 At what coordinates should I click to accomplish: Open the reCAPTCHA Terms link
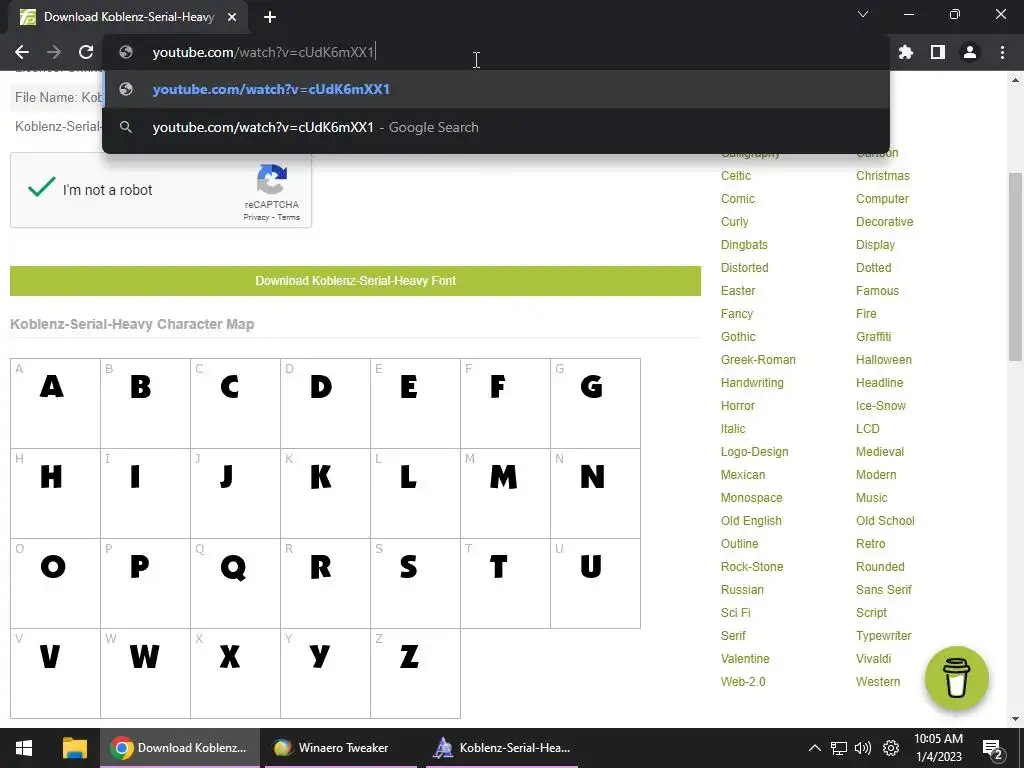(x=289, y=217)
